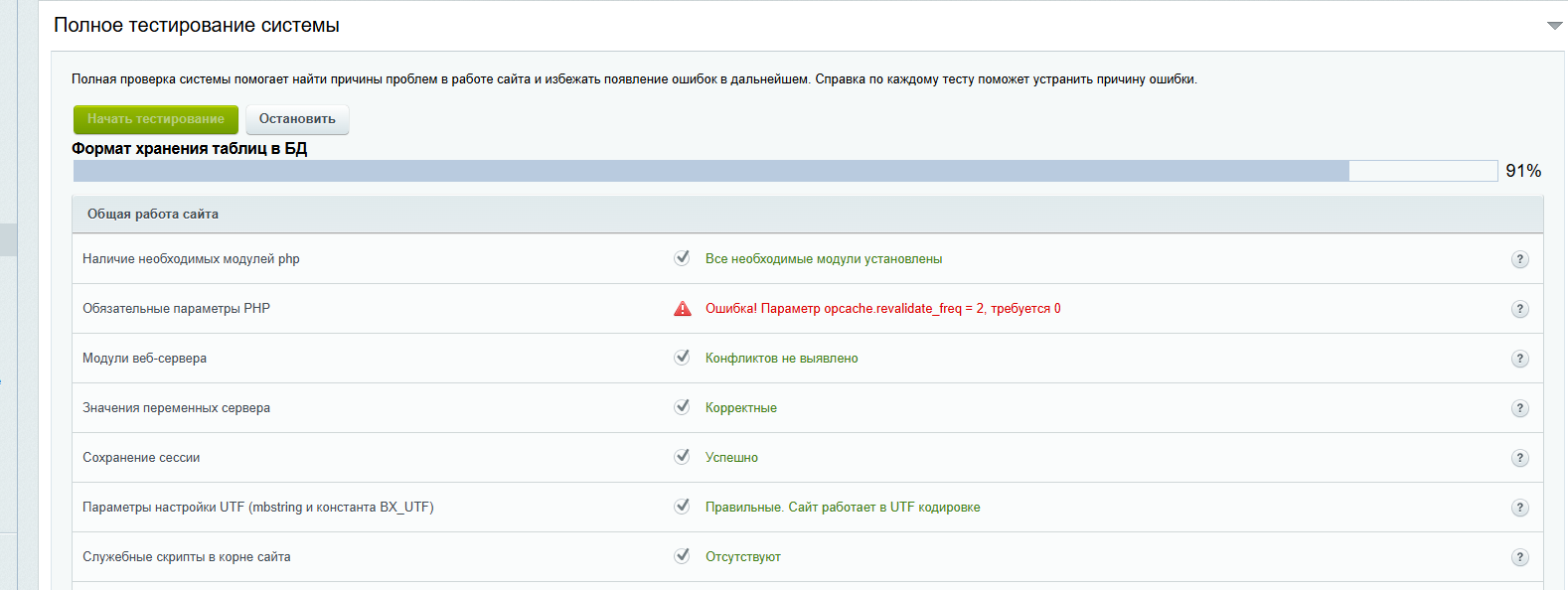1568x590 pixels.
Task: Open help for session saving test
Action: click(1519, 458)
